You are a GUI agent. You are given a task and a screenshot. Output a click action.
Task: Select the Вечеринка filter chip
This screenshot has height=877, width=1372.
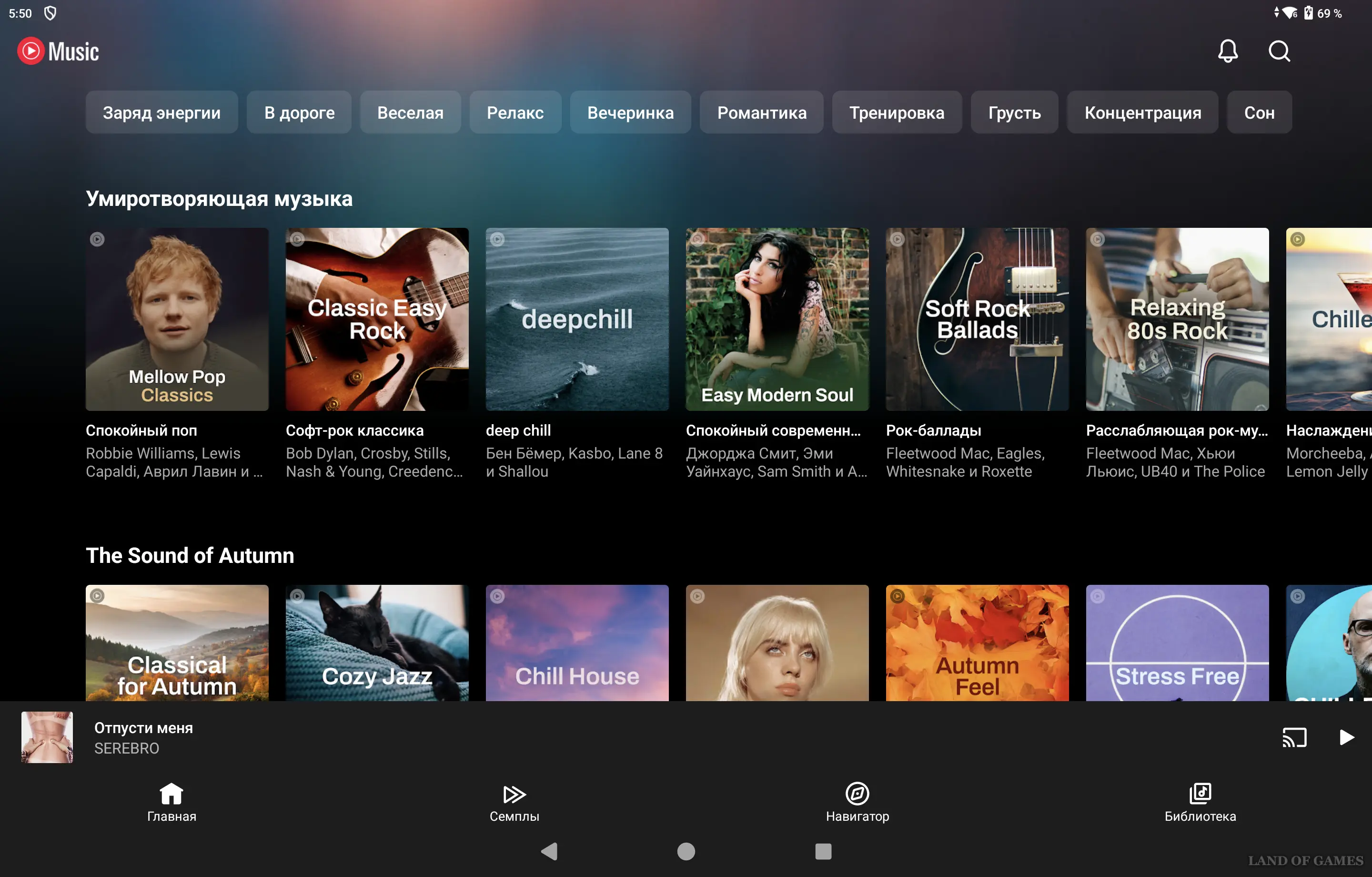click(x=630, y=112)
